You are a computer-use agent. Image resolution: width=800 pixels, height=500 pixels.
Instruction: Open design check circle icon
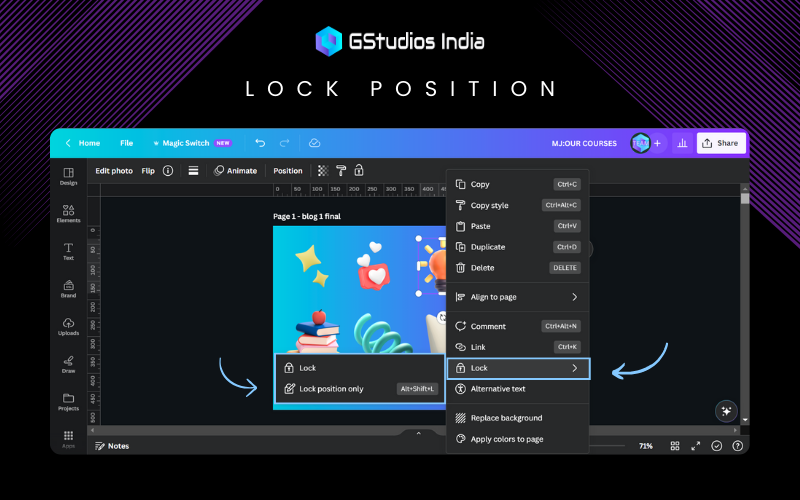click(717, 446)
